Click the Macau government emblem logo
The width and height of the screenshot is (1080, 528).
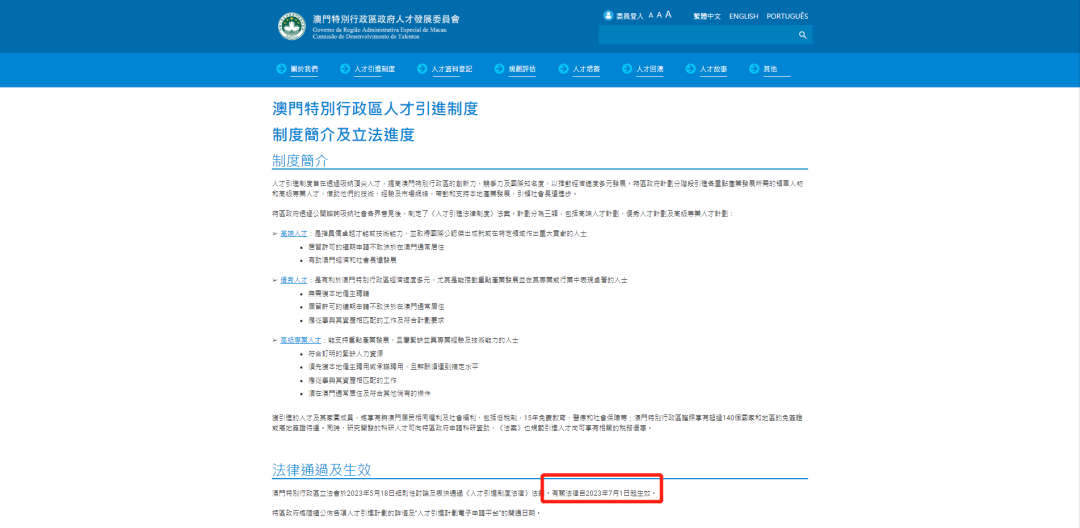click(291, 26)
